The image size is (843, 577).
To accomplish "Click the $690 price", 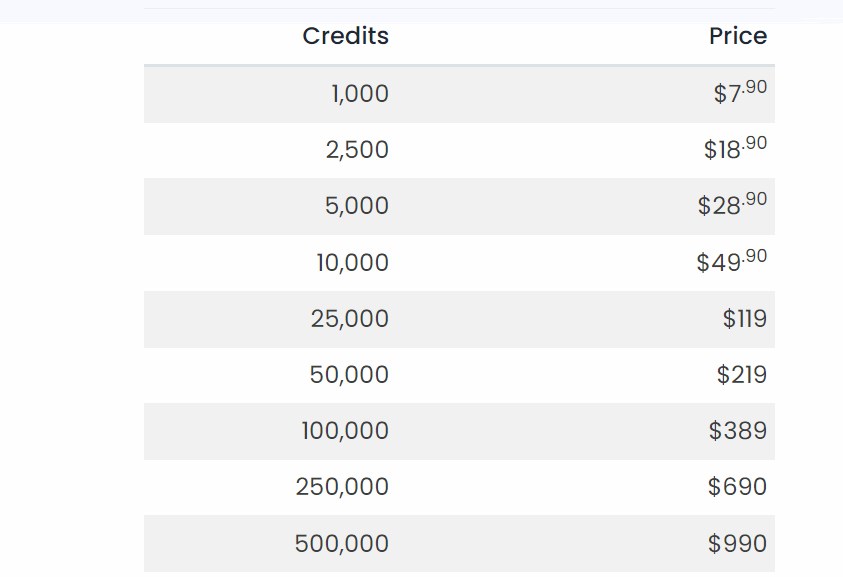I will 737,487.
